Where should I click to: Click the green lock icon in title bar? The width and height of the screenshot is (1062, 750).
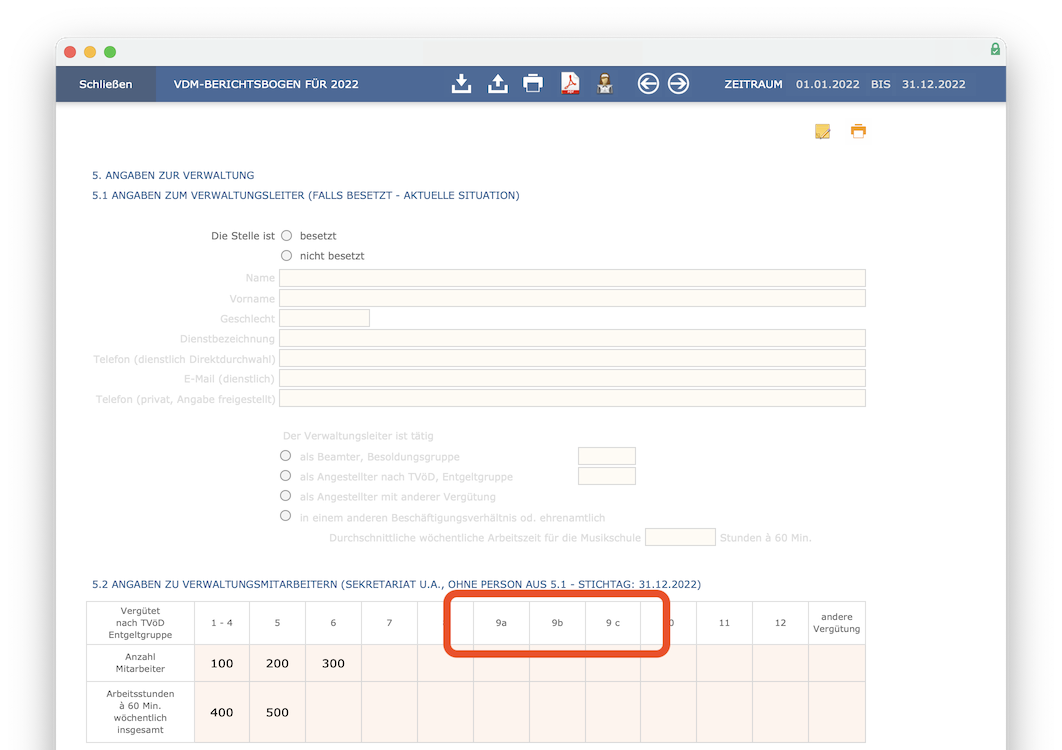click(x=995, y=49)
